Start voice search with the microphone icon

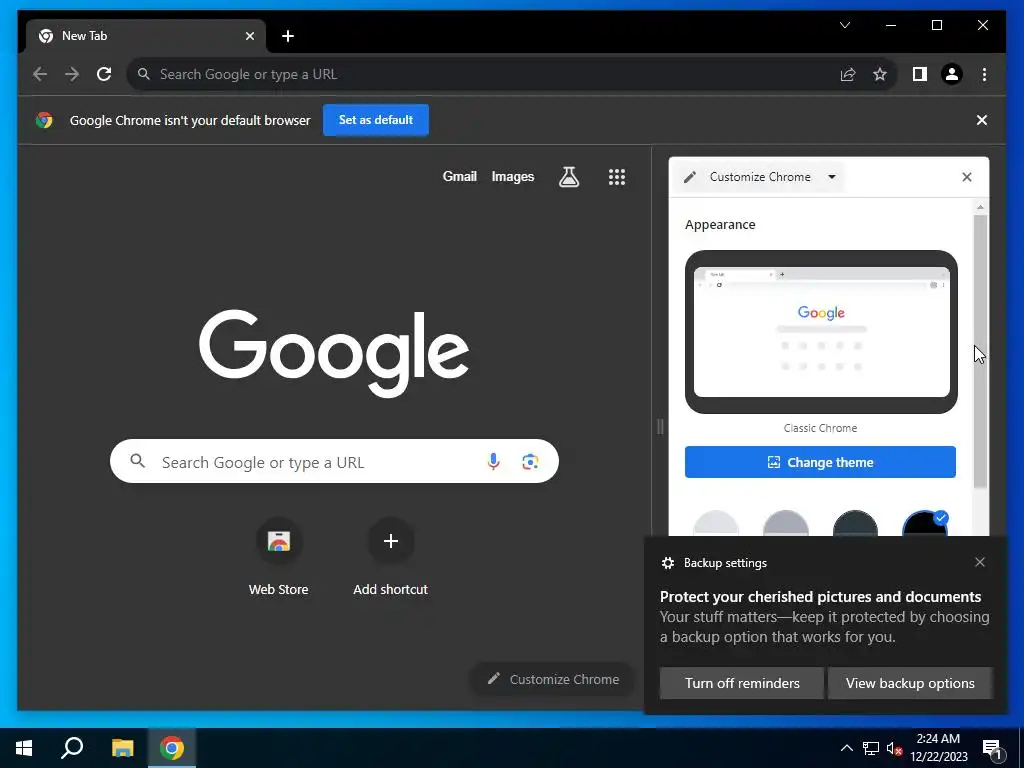494,462
